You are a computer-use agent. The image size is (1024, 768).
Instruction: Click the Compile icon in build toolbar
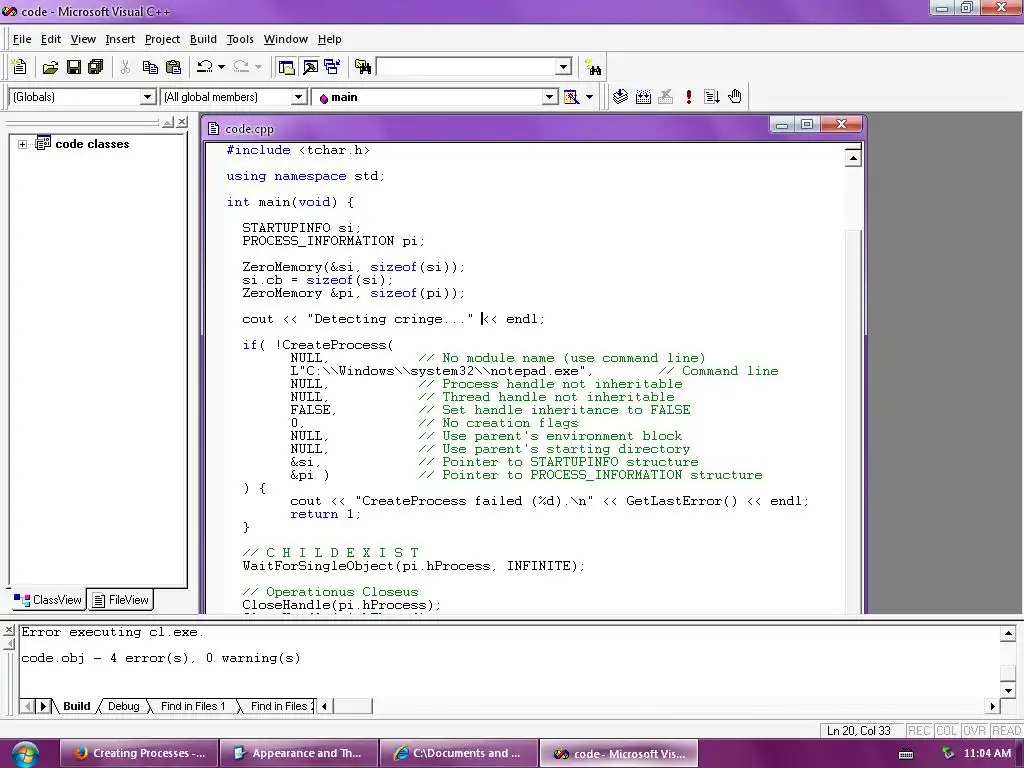[x=620, y=97]
